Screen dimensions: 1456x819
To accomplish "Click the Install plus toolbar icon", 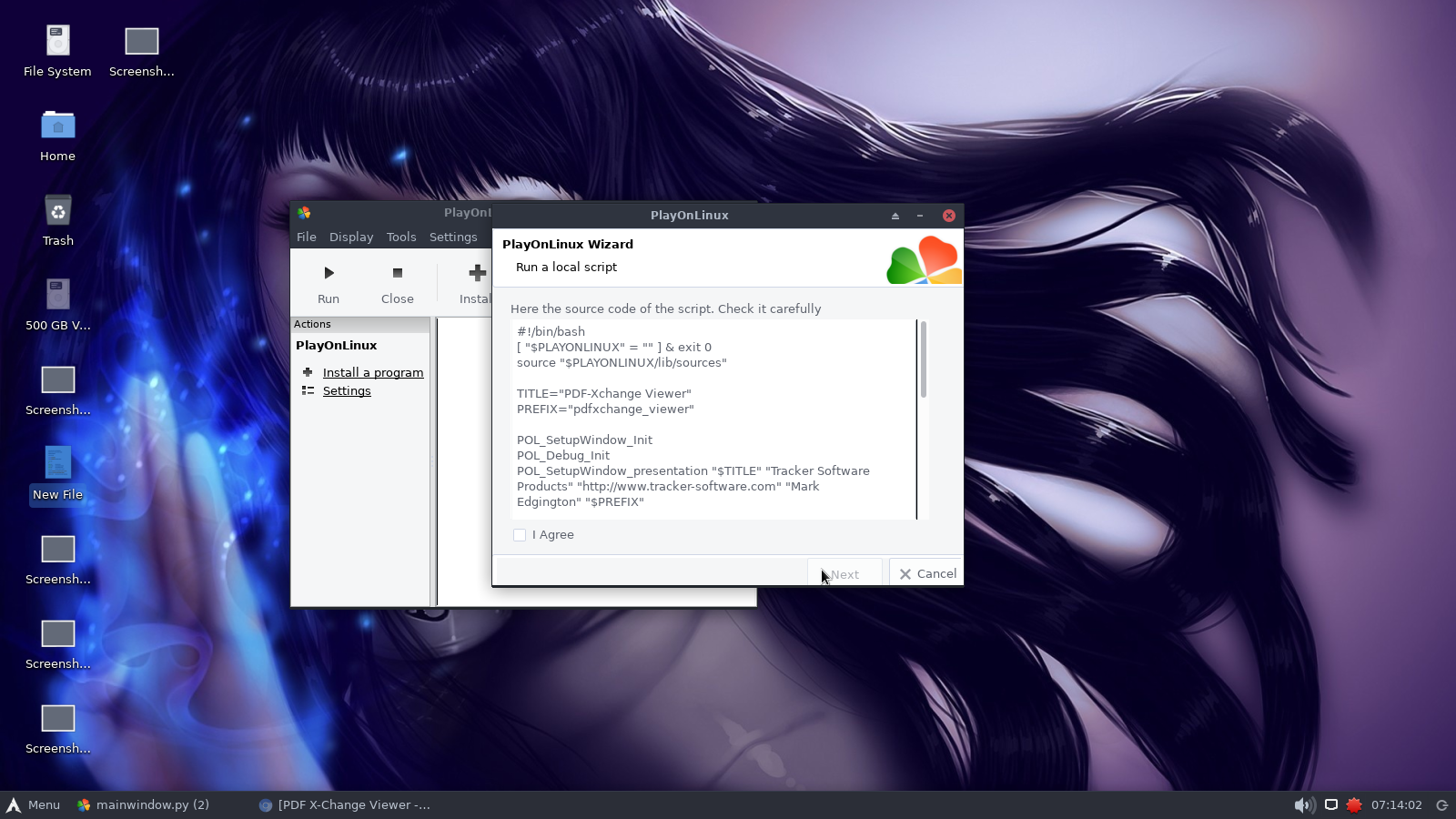I will tap(477, 273).
